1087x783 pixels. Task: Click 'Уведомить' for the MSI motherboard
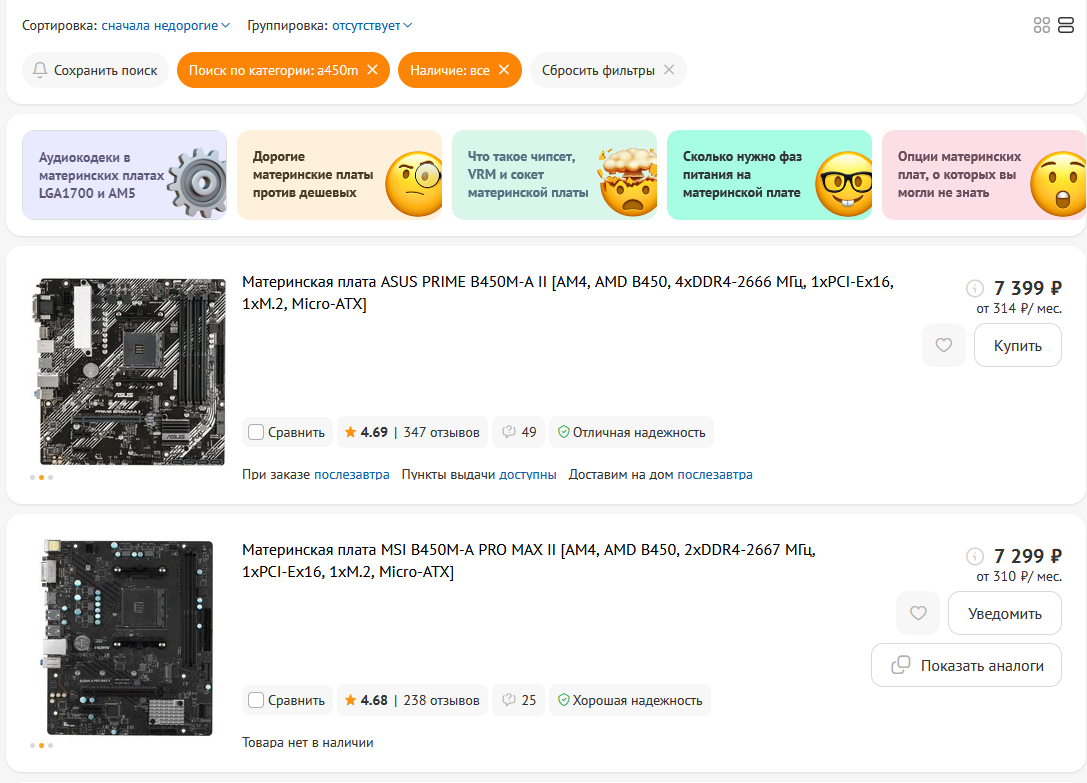[x=1005, y=613]
